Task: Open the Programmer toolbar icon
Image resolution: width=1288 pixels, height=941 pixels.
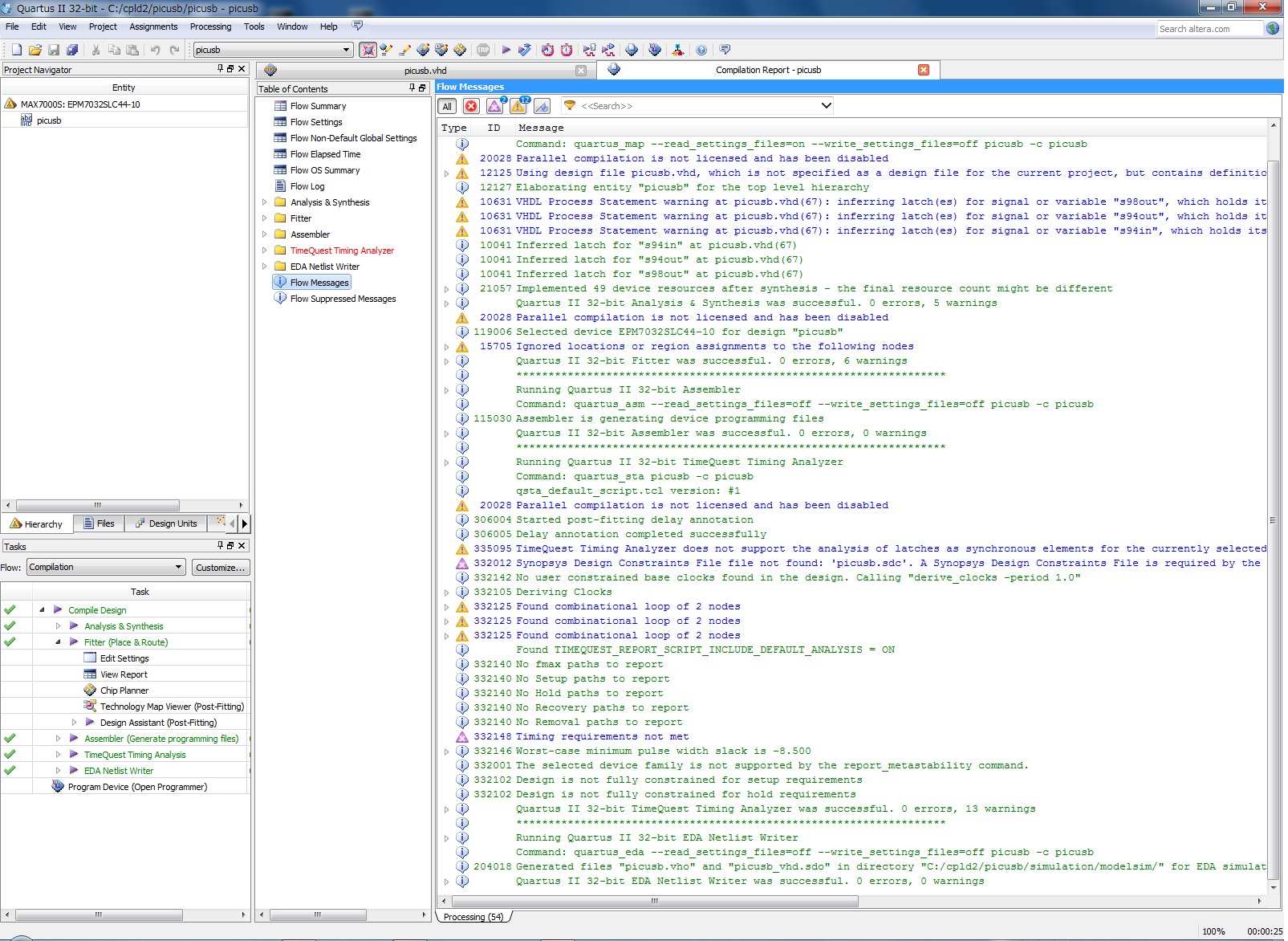Action: pos(655,50)
